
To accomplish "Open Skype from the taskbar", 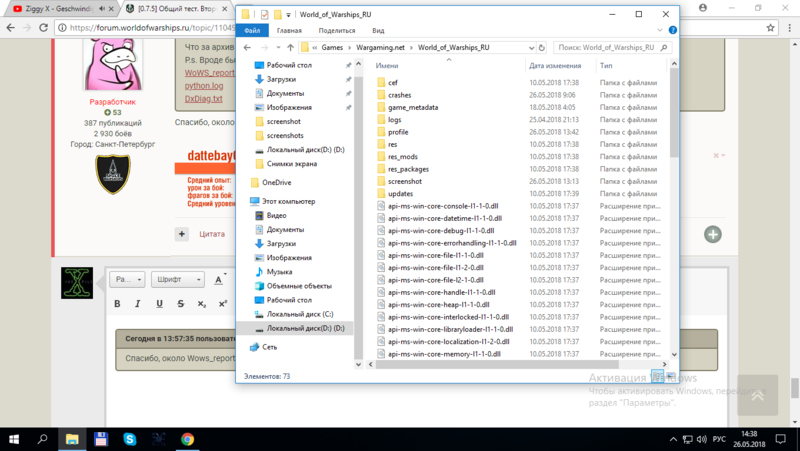I will [130, 439].
